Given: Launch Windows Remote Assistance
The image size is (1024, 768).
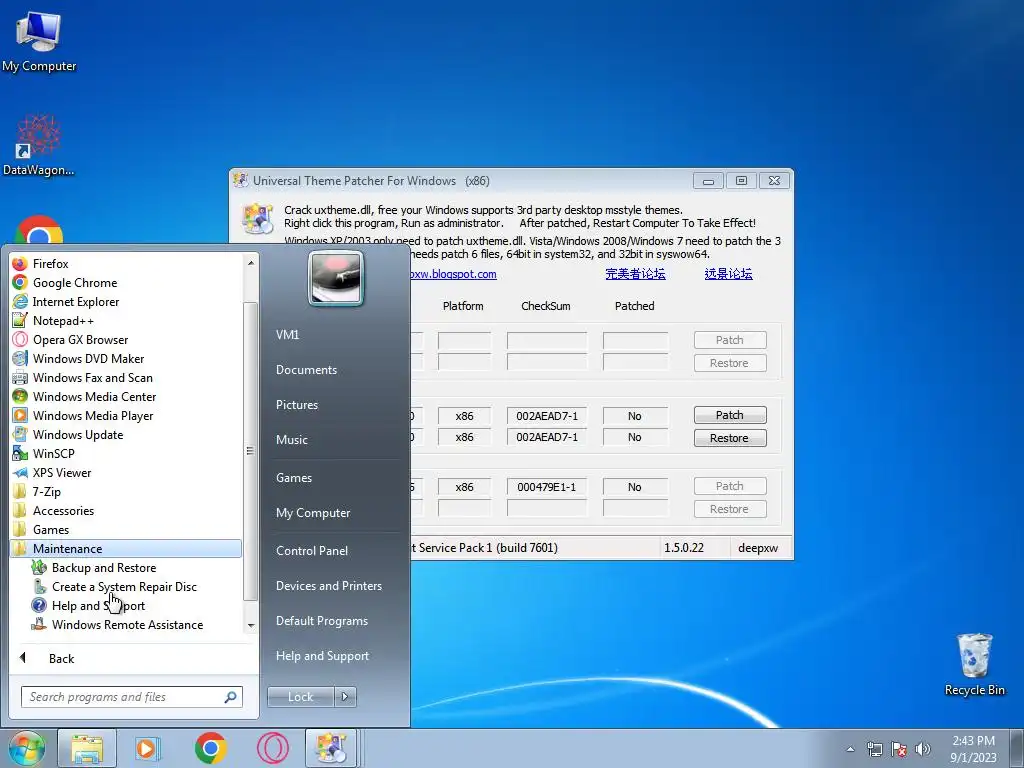Looking at the screenshot, I should [x=126, y=624].
